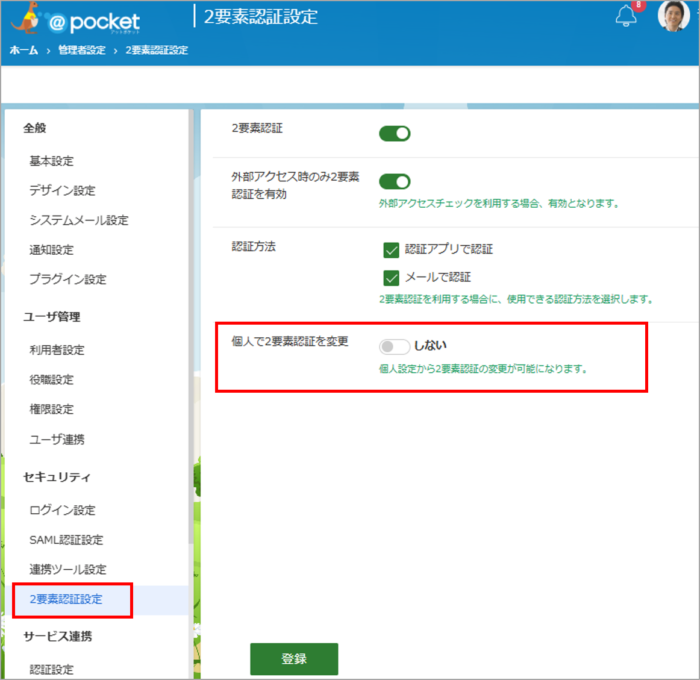Click the サービス連携 section heading
Image resolution: width=700 pixels, height=680 pixels.
[58, 636]
